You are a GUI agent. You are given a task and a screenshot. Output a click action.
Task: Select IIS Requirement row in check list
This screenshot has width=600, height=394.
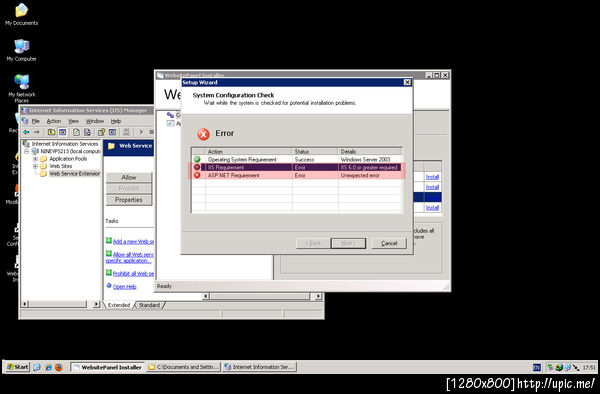coord(296,168)
